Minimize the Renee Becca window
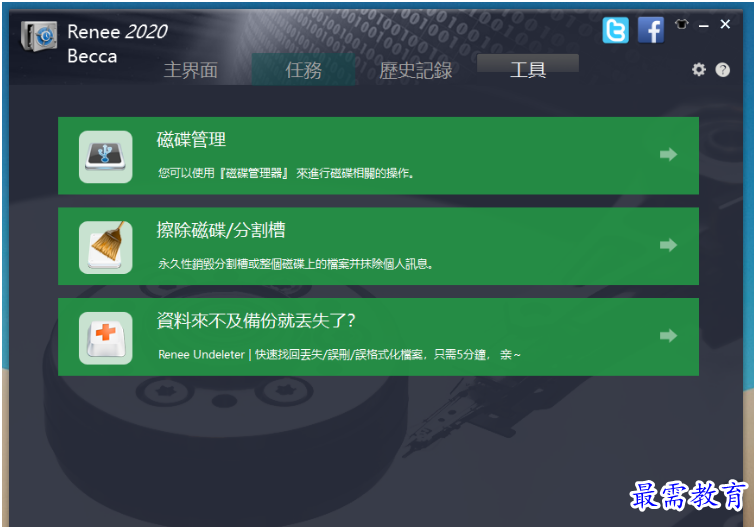 coord(704,25)
